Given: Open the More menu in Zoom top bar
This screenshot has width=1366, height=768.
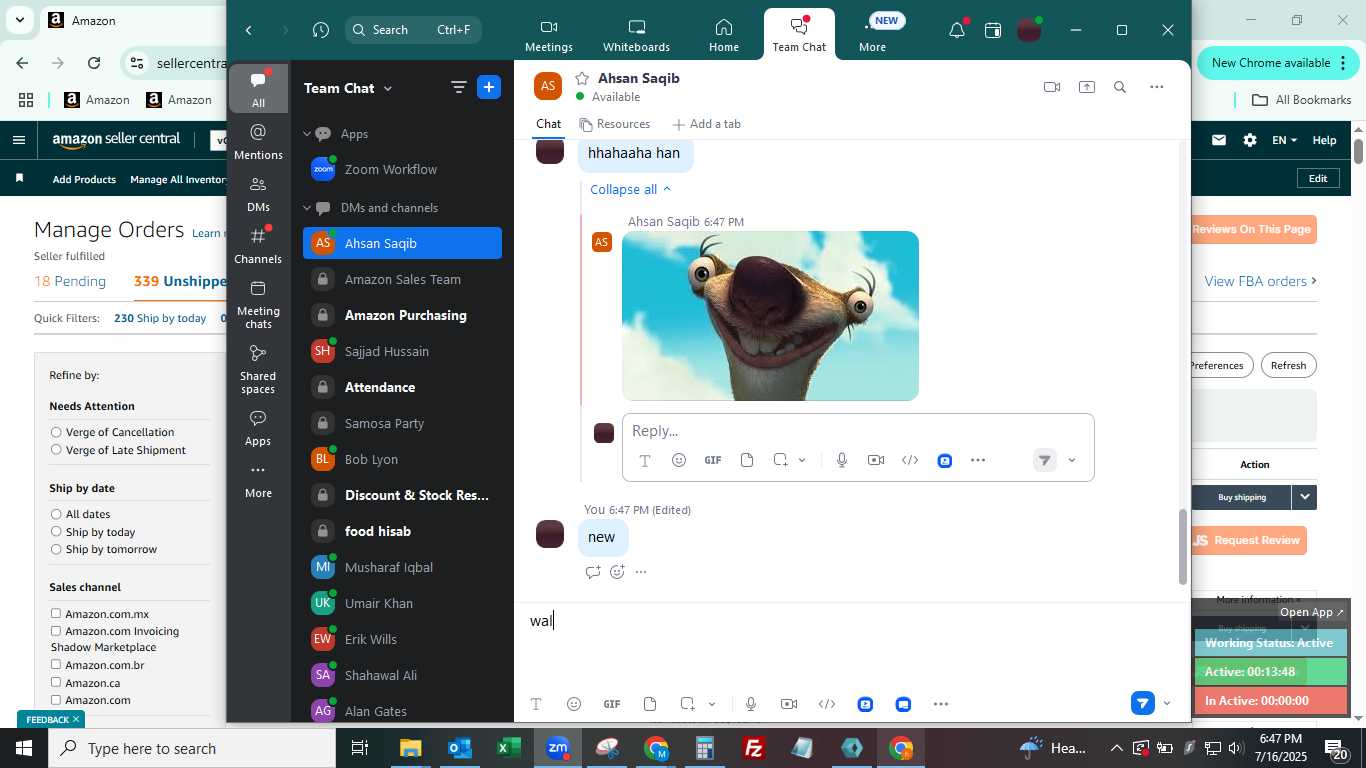Looking at the screenshot, I should (872, 35).
